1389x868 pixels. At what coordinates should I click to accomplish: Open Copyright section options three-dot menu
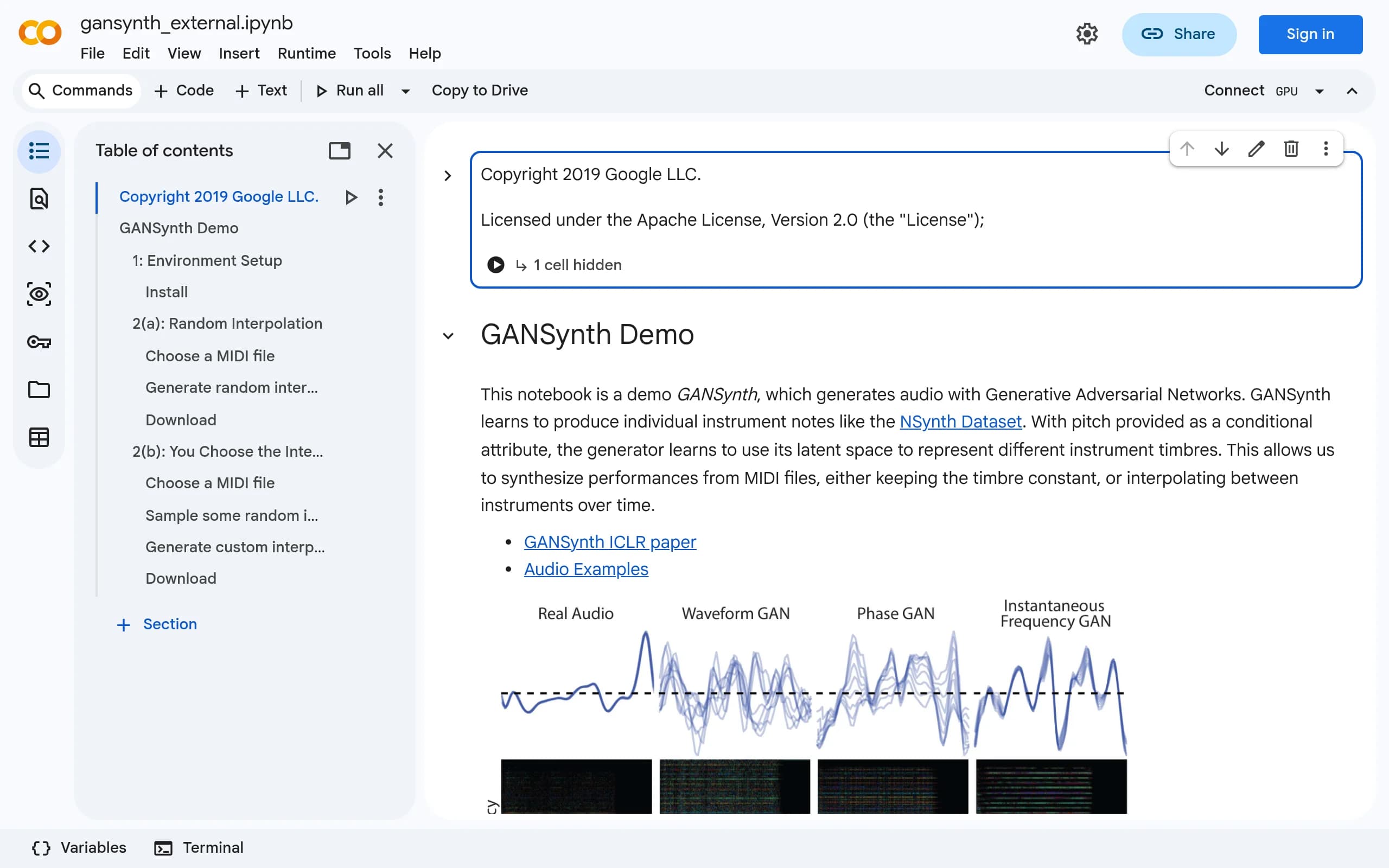[x=380, y=197]
